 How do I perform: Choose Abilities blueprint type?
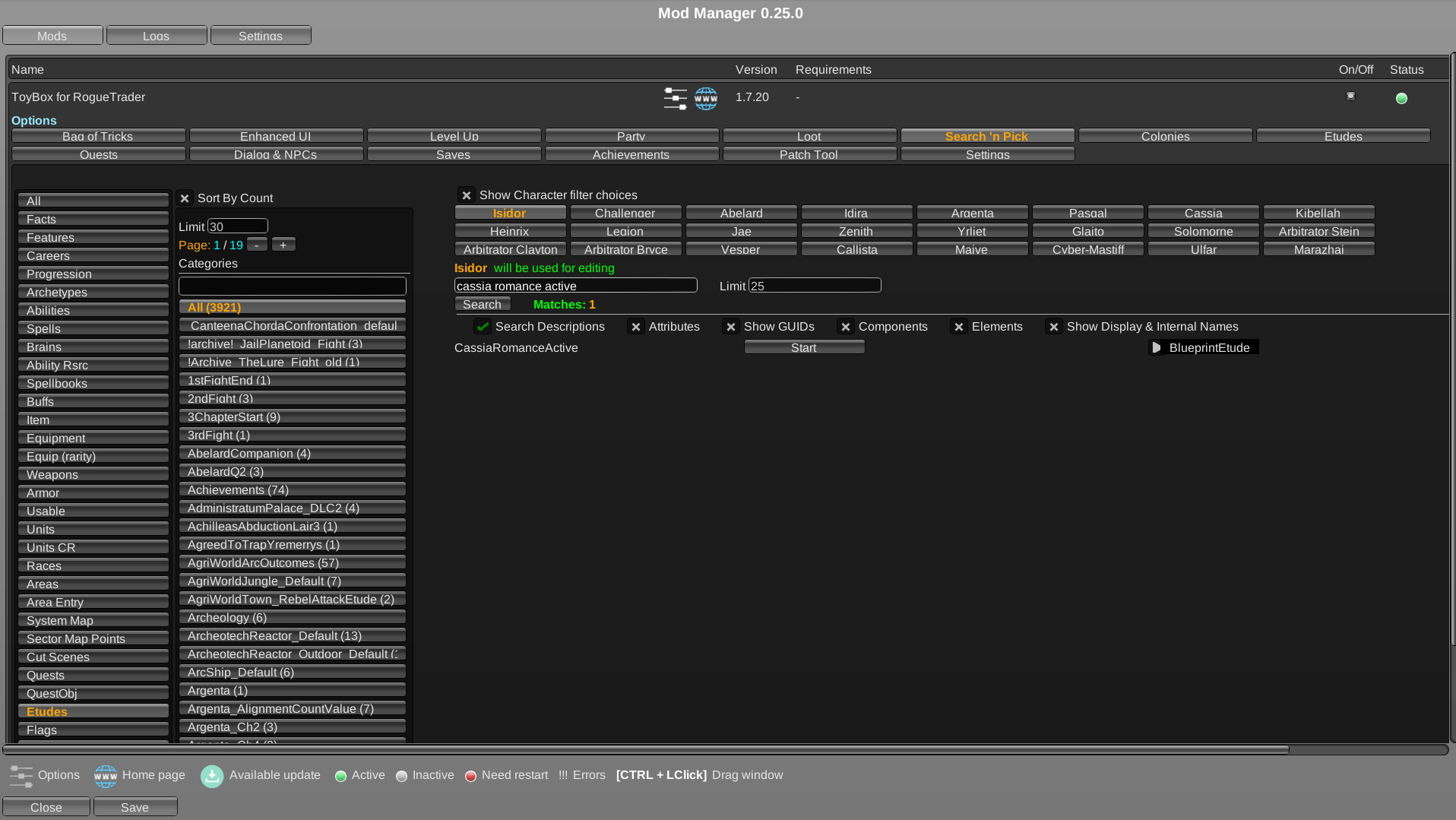pyautogui.click(x=93, y=310)
